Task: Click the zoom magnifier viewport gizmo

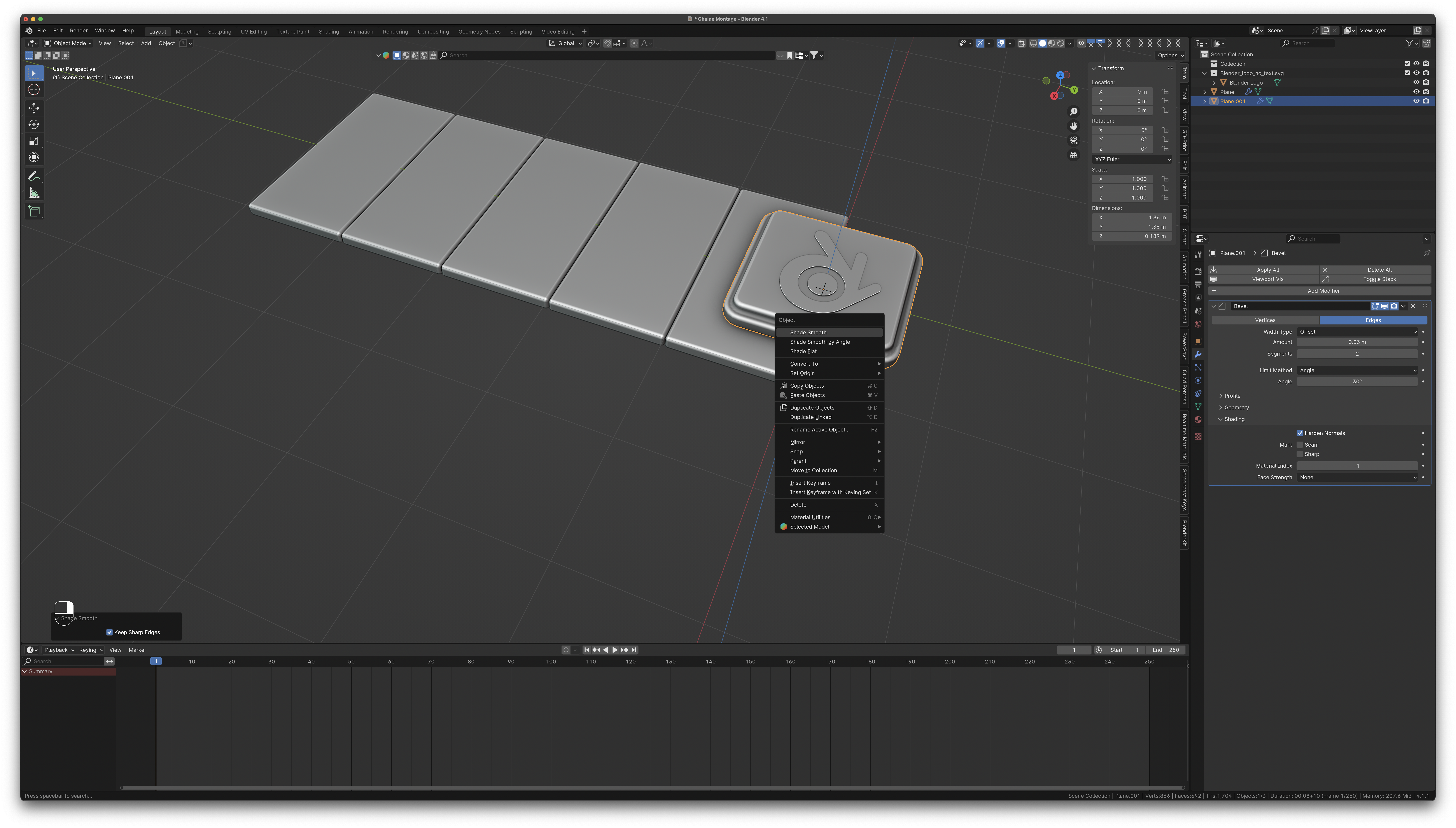Action: coord(1073,111)
